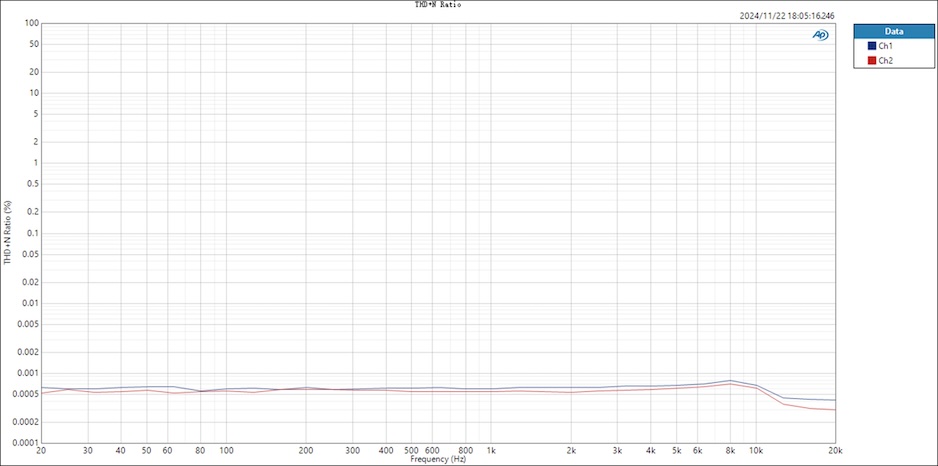The image size is (938, 466).
Task: Click the red Ch2 trace end at 20k
Action: point(834,410)
